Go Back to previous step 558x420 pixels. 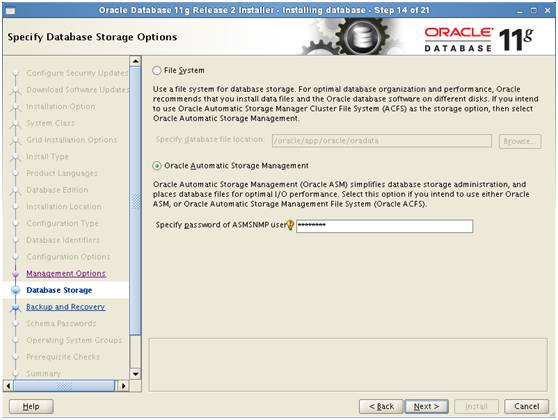(x=381, y=406)
